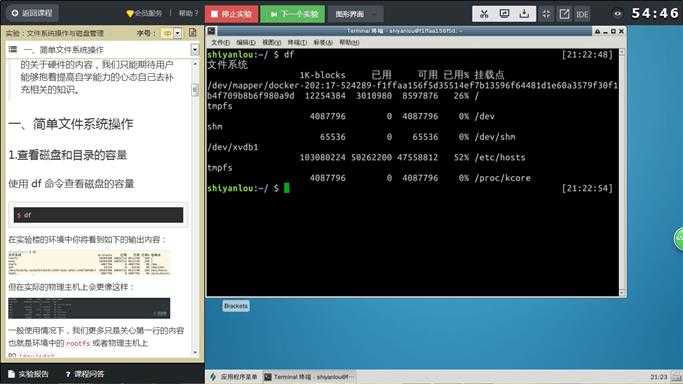Open the 帮助 help link in top bar

click(x=189, y=13)
